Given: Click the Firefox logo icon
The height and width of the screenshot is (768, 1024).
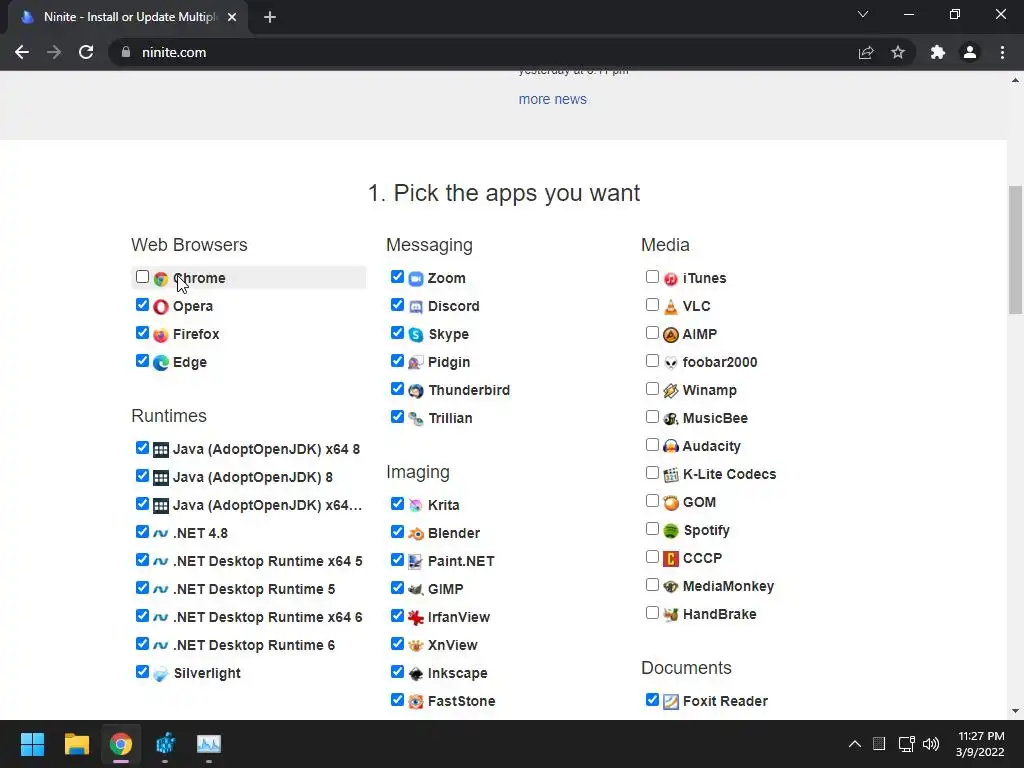Looking at the screenshot, I should [x=161, y=335].
